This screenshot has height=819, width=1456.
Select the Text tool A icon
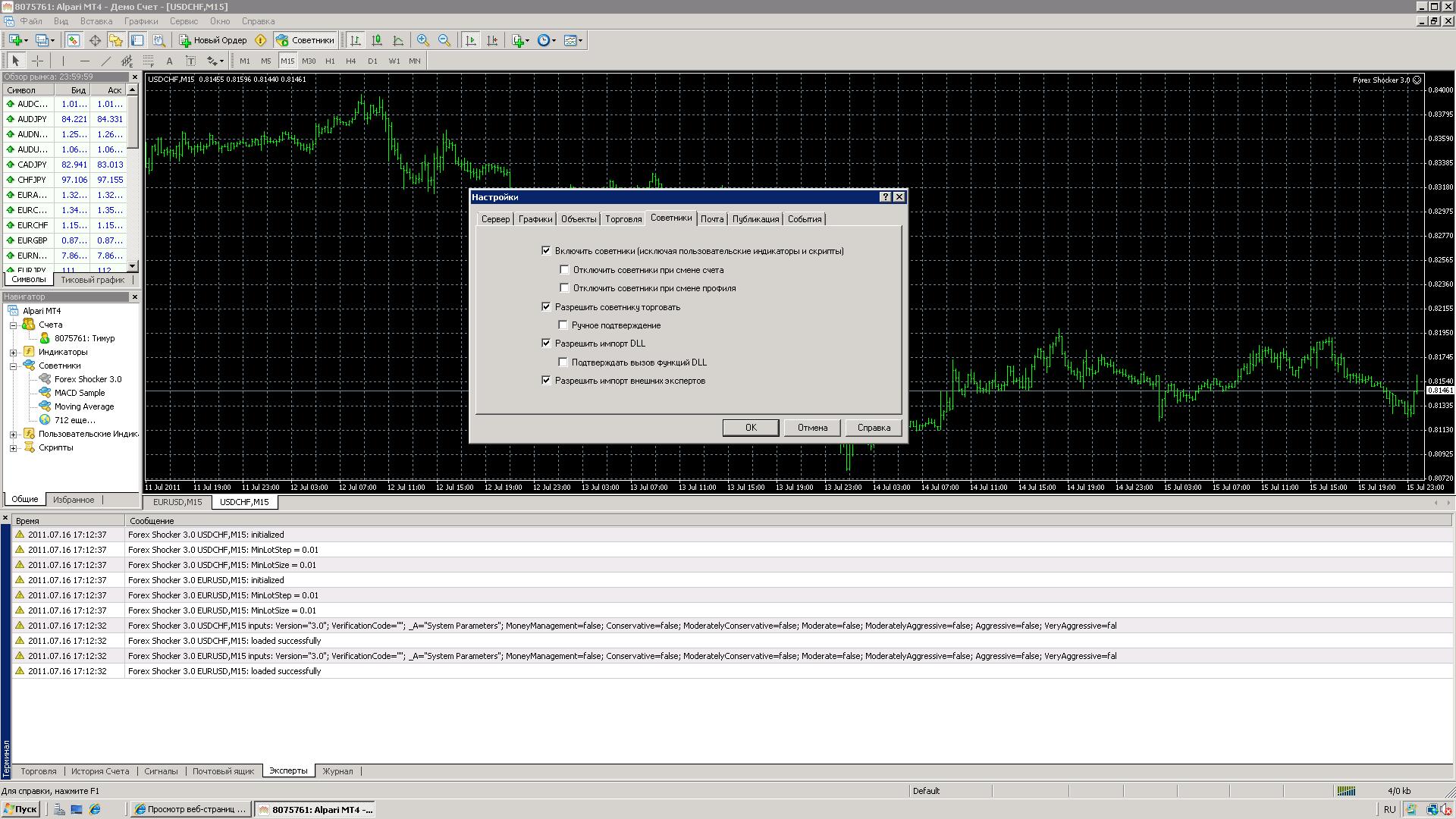tap(169, 61)
